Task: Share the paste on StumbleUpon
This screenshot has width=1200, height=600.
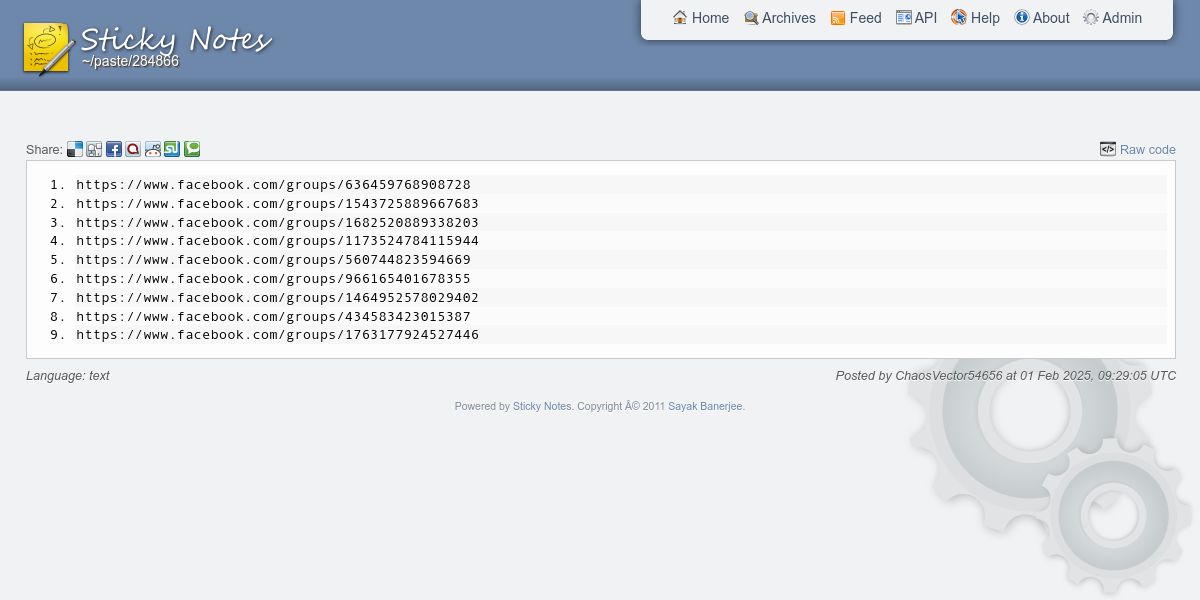Action: point(172,150)
